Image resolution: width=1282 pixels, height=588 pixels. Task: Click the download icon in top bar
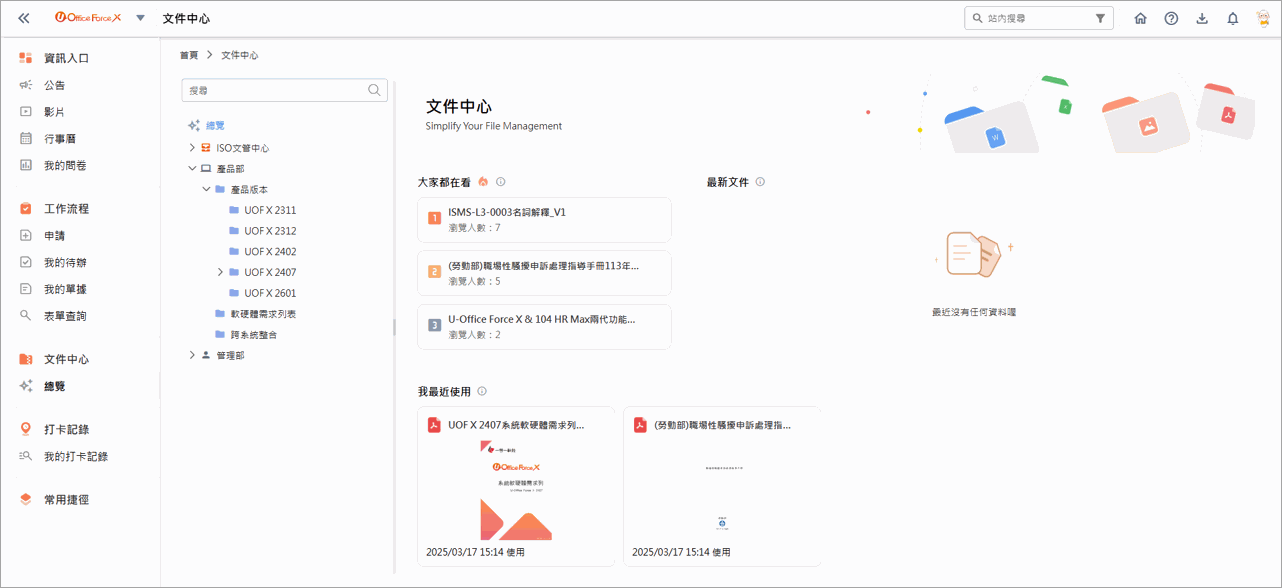1202,18
